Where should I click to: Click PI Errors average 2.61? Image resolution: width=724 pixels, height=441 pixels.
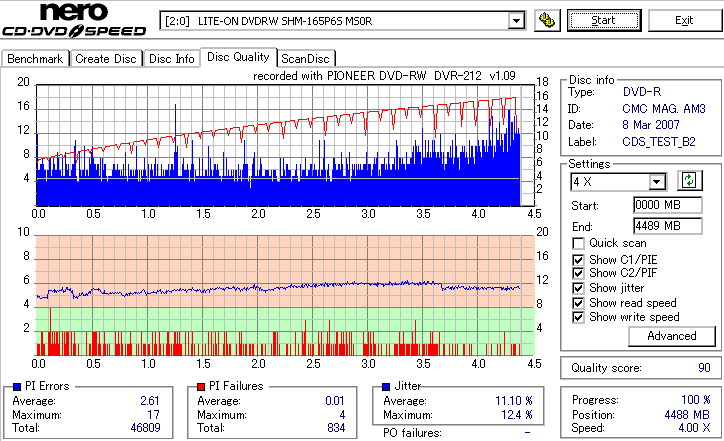point(150,400)
